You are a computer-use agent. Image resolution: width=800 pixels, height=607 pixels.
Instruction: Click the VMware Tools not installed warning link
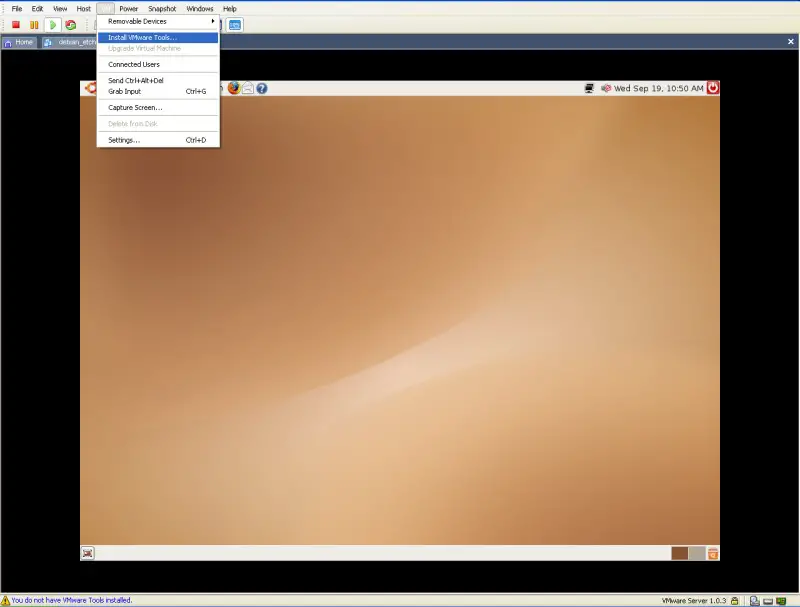(65, 599)
